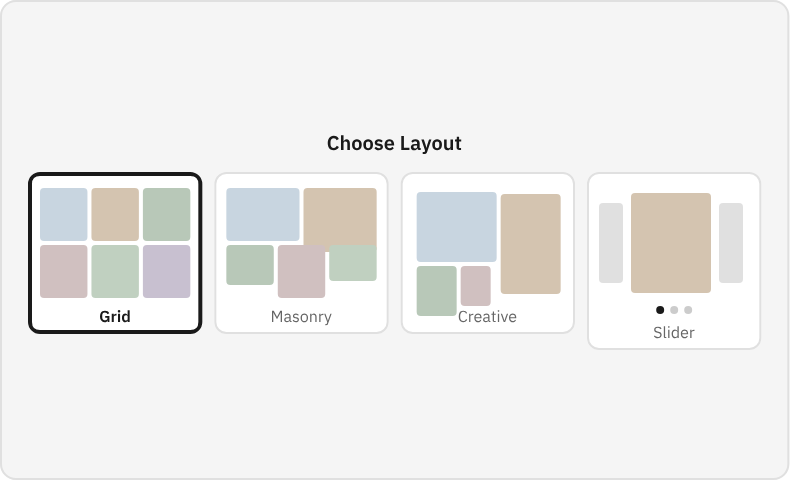The width and height of the screenshot is (790, 480).
Task: Click the Masonry label text
Action: click(301, 317)
